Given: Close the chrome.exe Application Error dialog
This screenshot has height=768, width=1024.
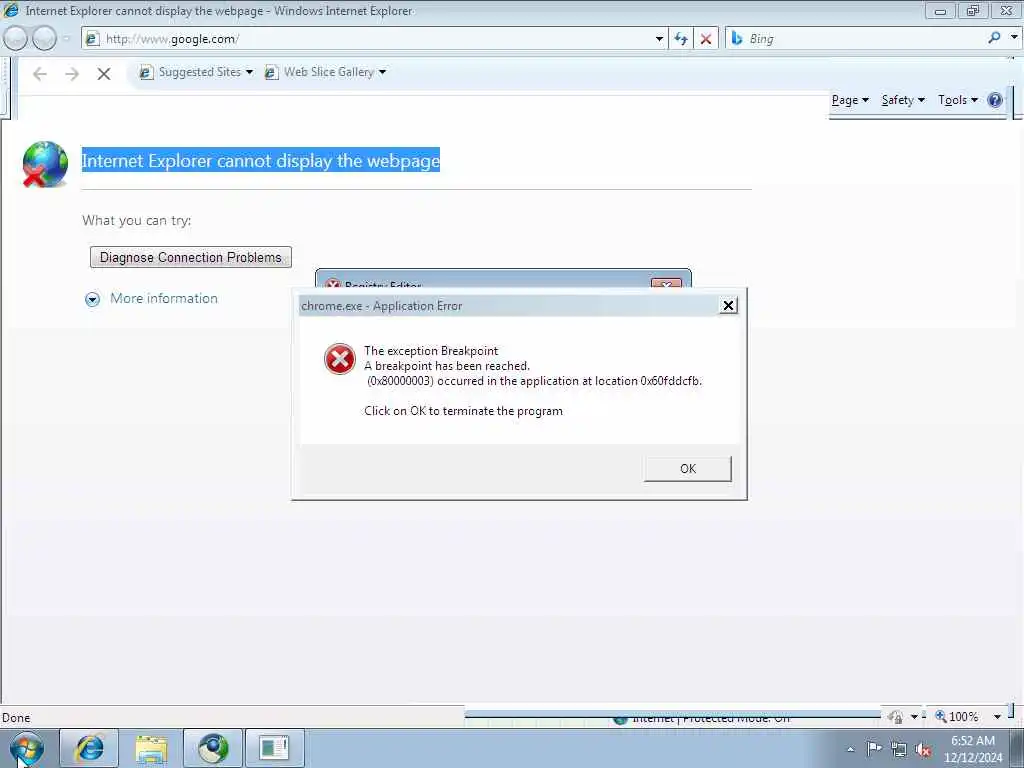Looking at the screenshot, I should (728, 306).
